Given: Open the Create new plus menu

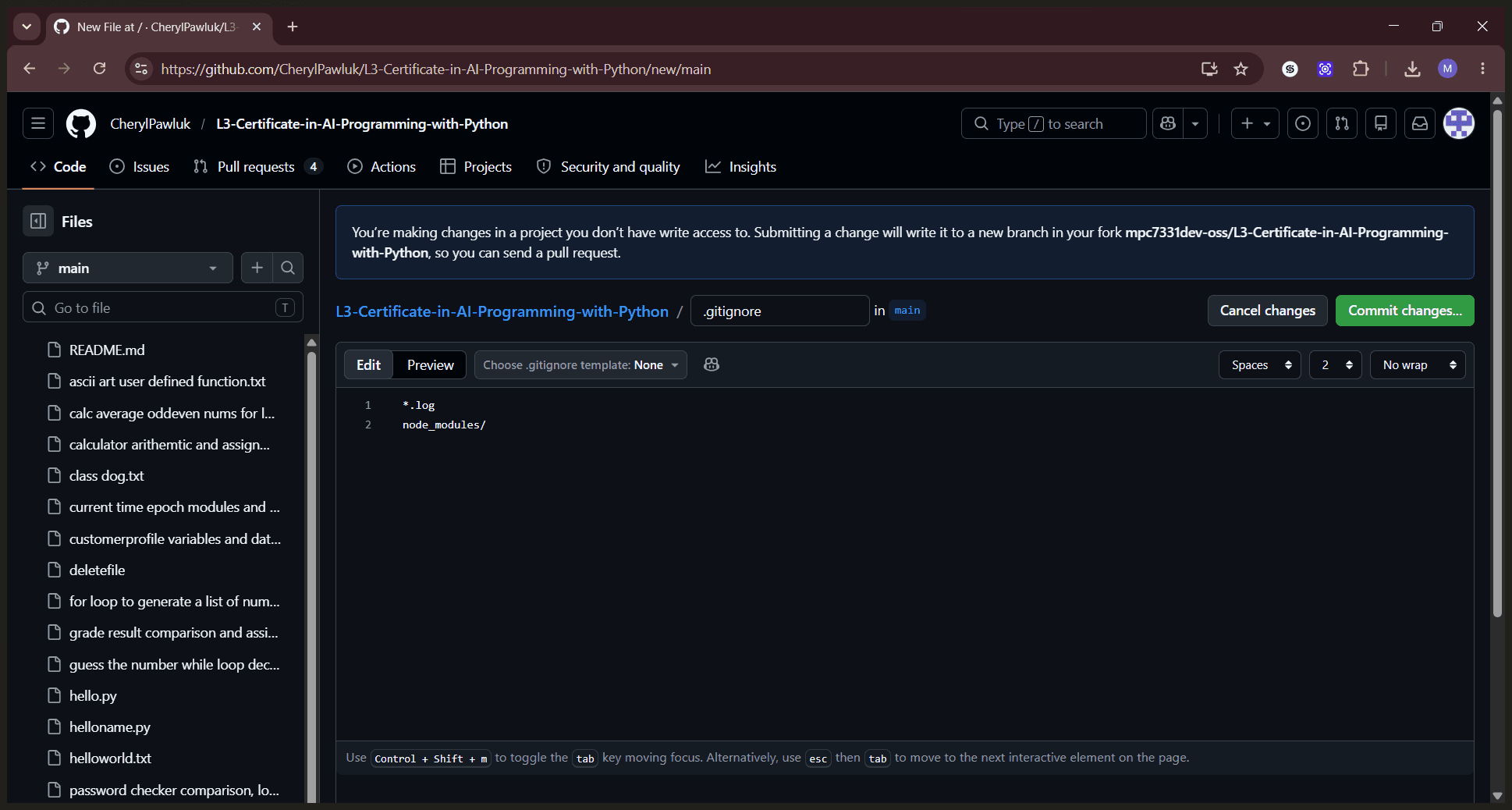Looking at the screenshot, I should 1255,123.
